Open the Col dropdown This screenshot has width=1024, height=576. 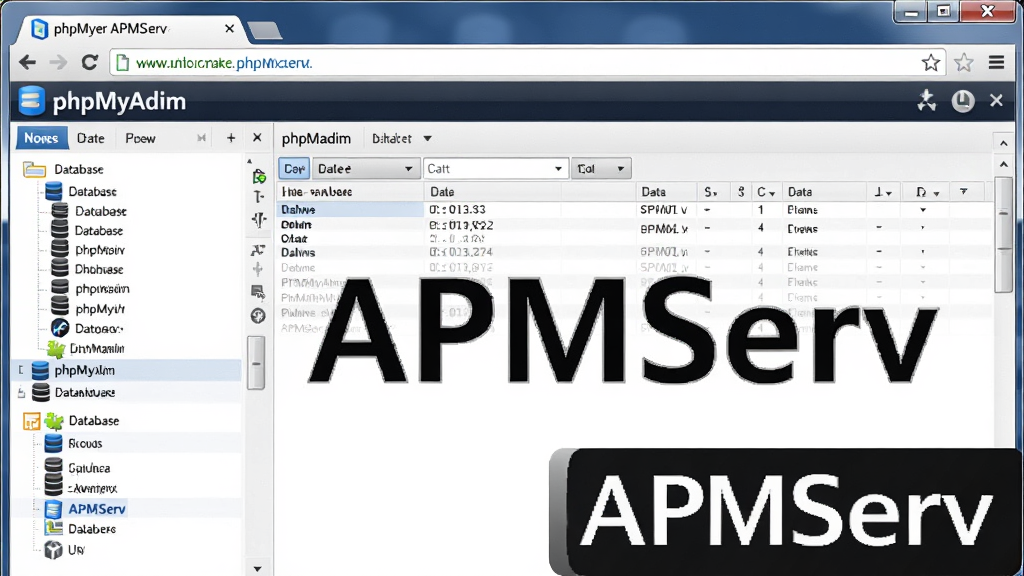pos(601,168)
